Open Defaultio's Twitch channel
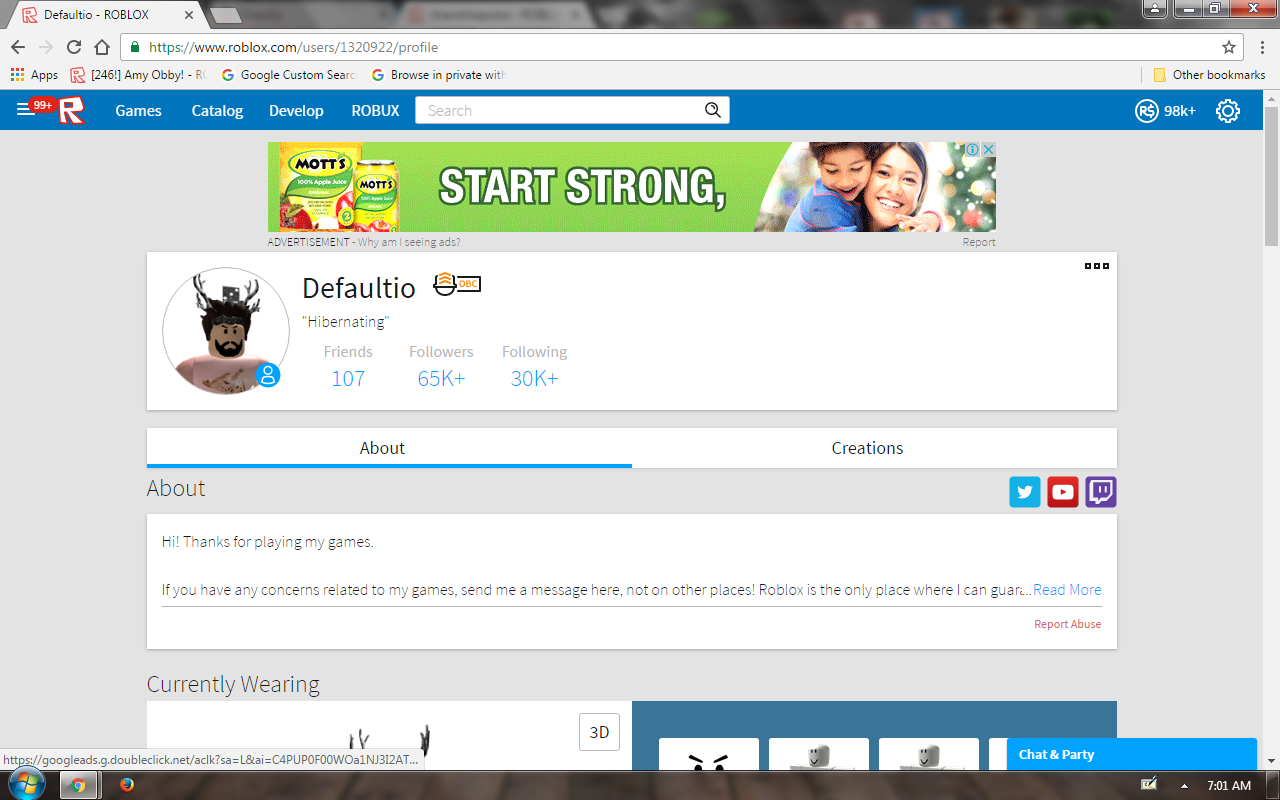1280x800 pixels. pyautogui.click(x=1101, y=492)
